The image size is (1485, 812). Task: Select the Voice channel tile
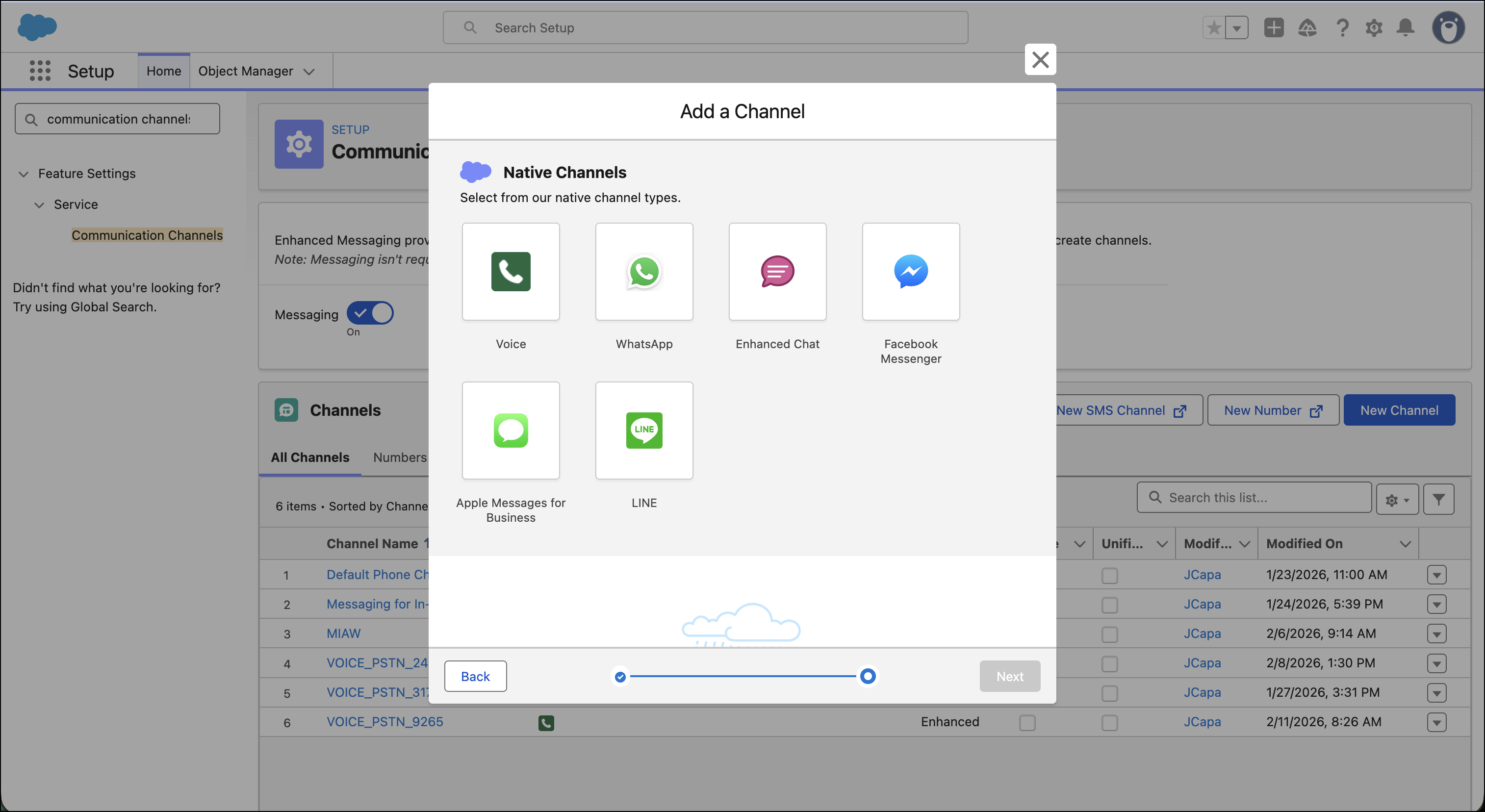click(x=511, y=272)
